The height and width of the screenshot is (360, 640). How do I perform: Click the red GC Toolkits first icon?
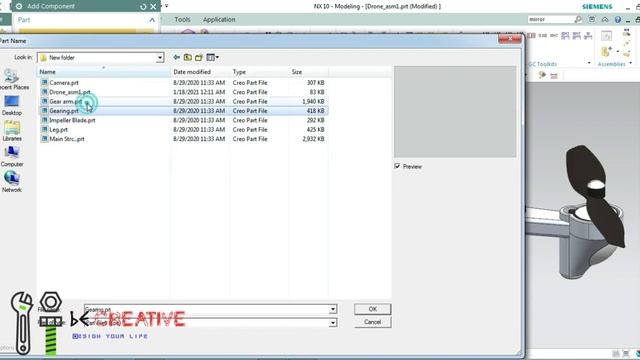(531, 36)
